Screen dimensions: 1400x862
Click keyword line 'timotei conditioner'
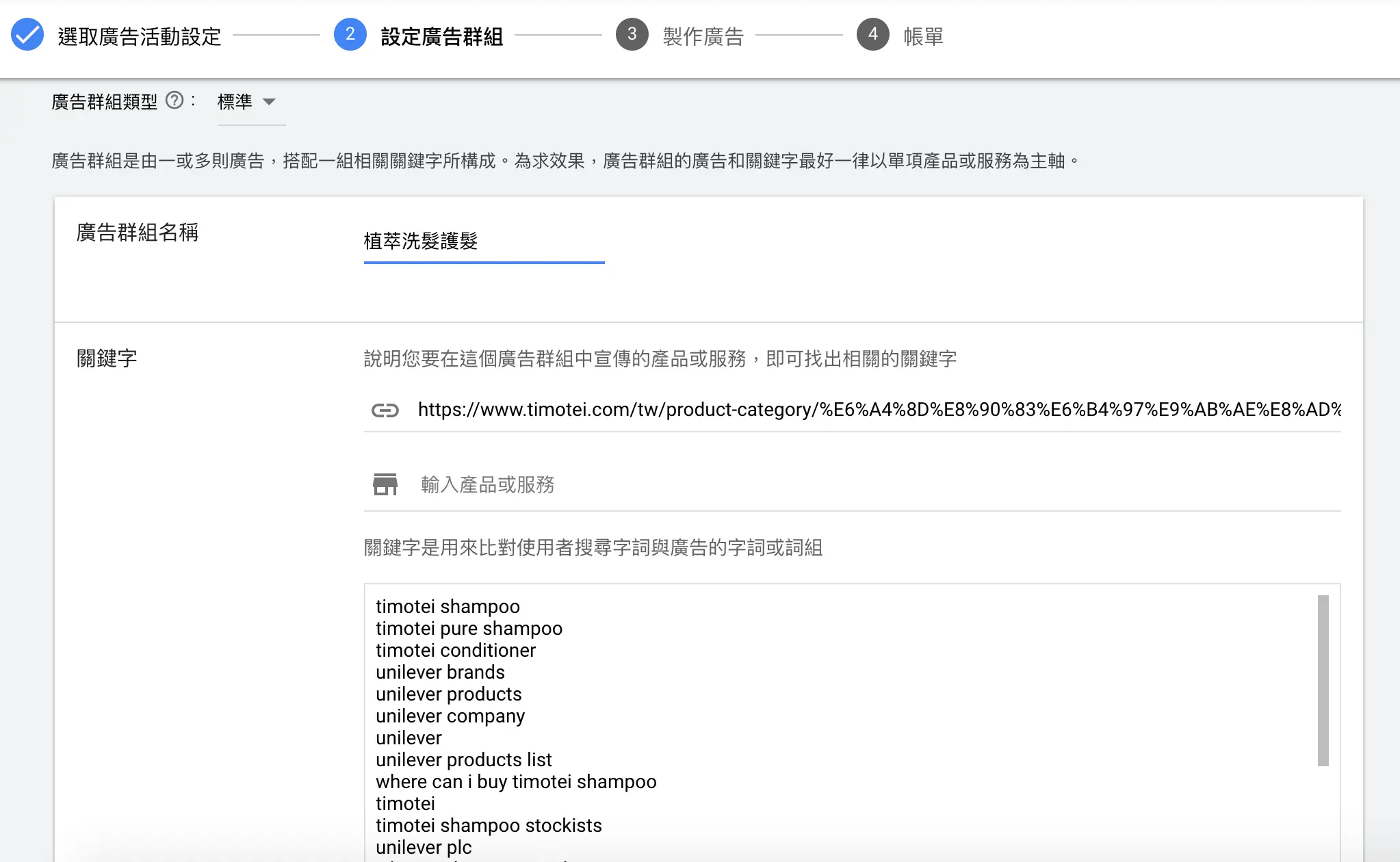click(456, 651)
